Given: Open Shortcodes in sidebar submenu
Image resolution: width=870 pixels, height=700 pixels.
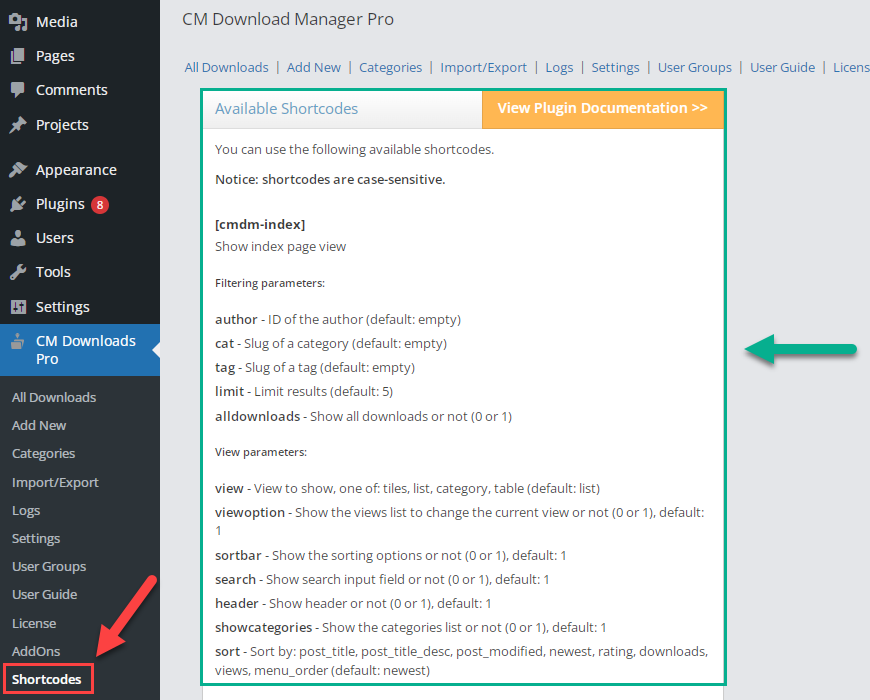Looking at the screenshot, I should [x=47, y=679].
